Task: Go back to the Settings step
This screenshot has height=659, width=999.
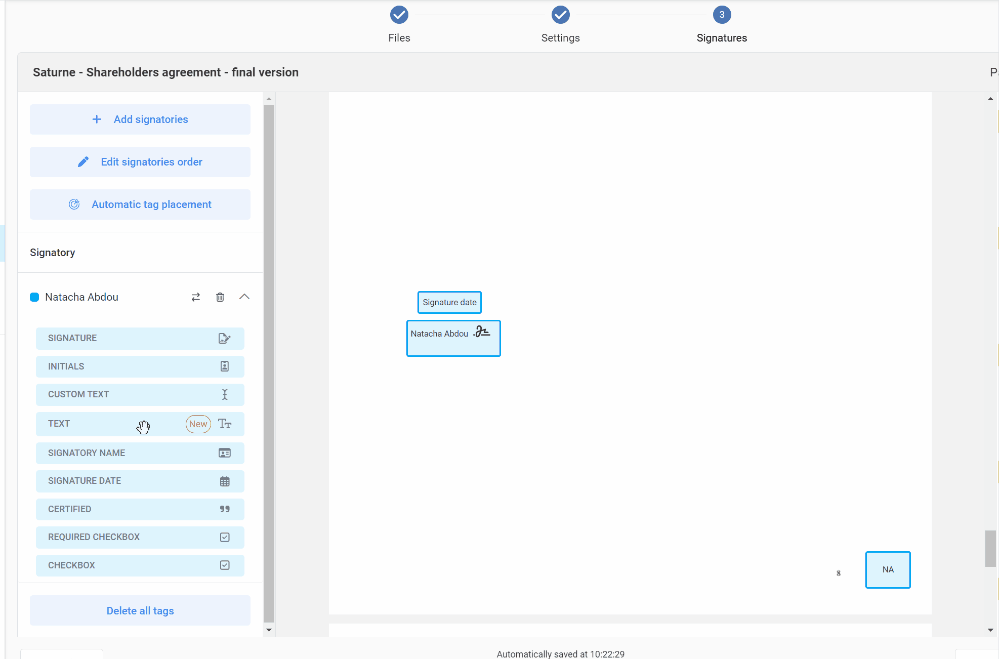Action: tap(561, 15)
